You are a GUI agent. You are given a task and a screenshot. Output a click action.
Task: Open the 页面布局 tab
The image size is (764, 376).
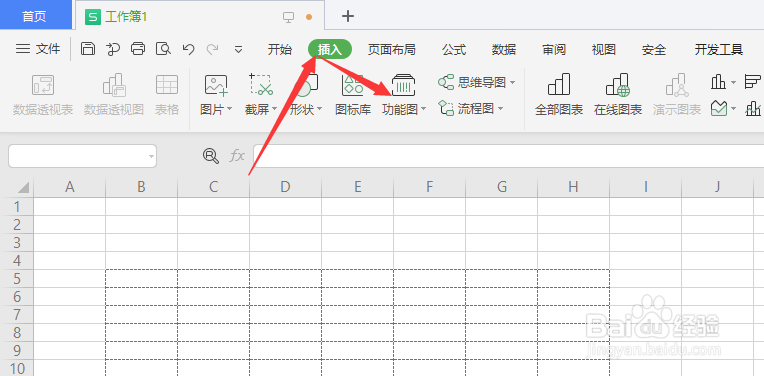(x=391, y=49)
